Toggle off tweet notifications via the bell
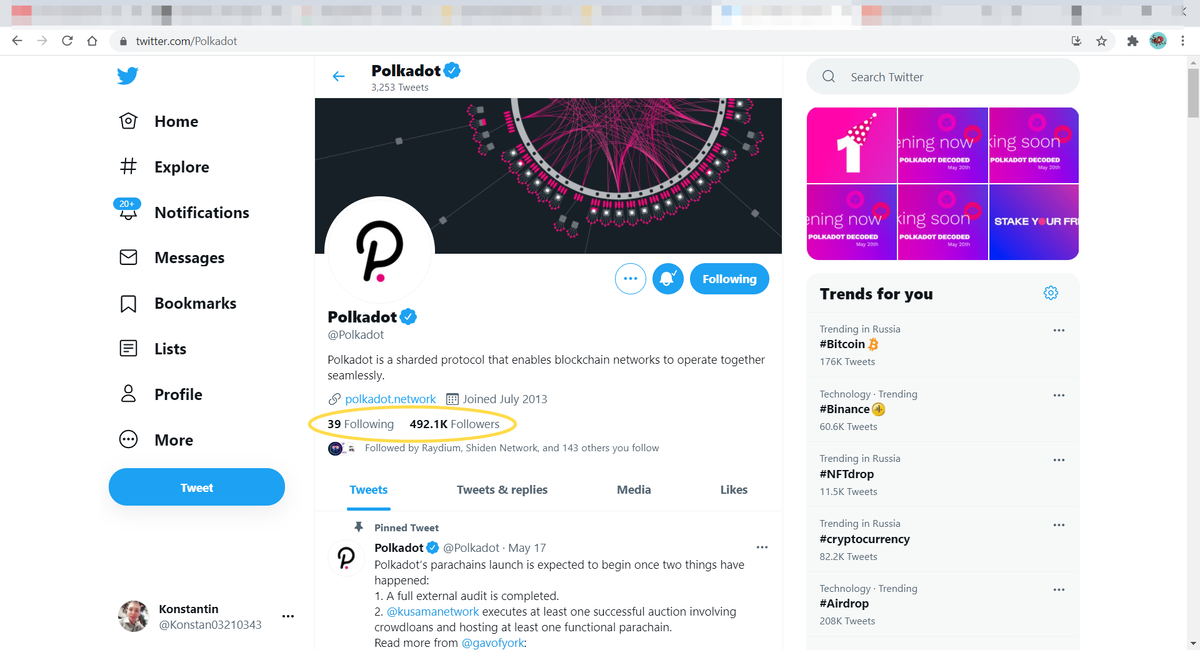The image size is (1200, 650). tap(667, 279)
